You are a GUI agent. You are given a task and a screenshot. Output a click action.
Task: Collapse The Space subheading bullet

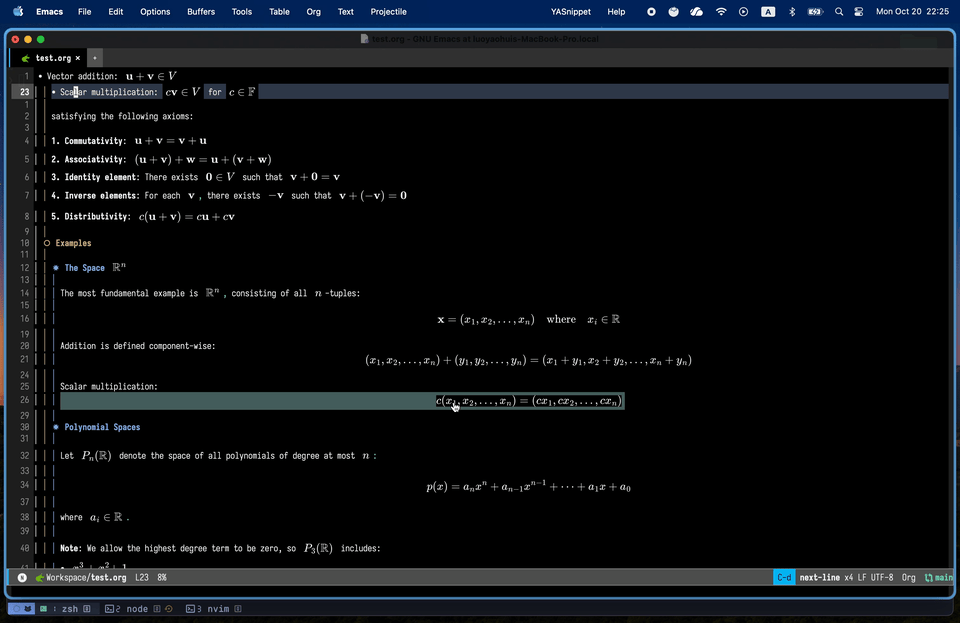point(56,268)
